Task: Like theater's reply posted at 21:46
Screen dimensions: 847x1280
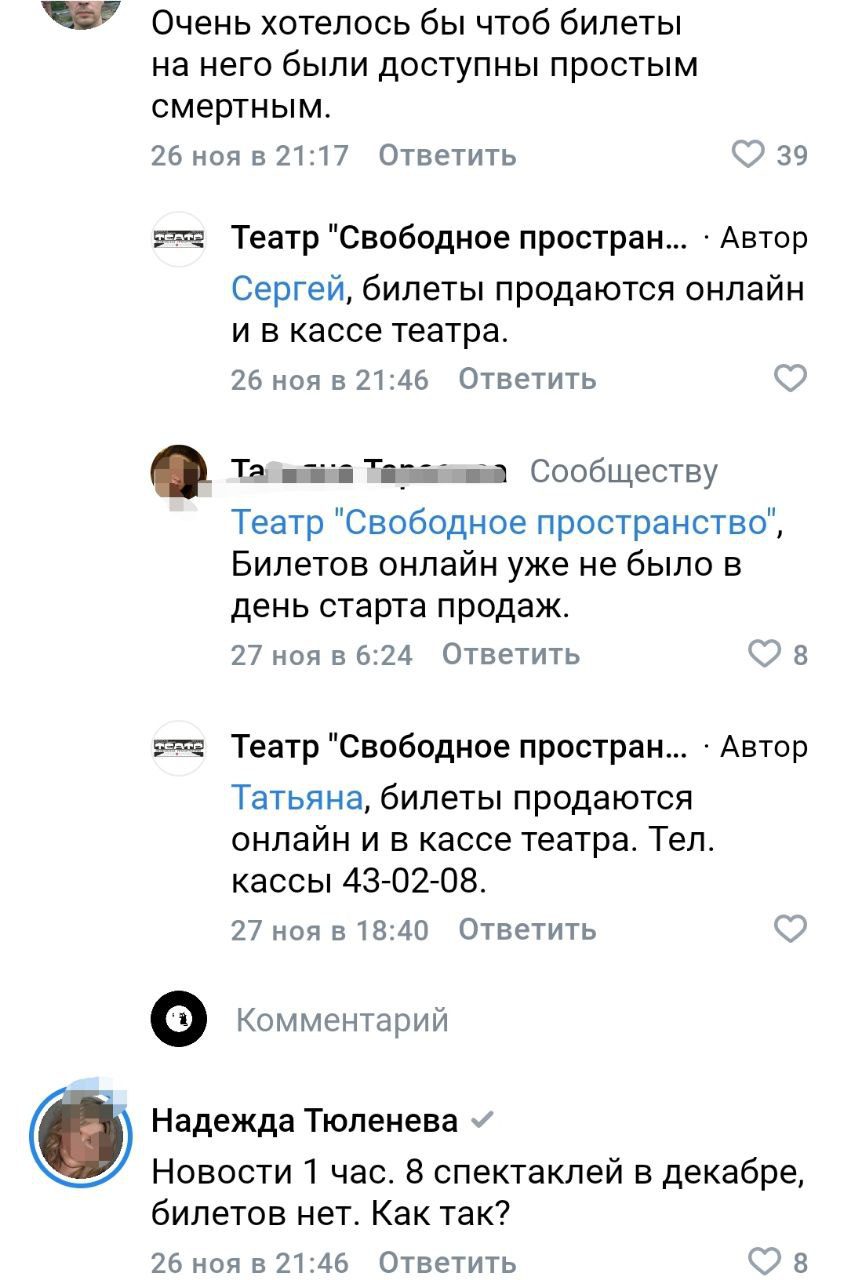Action: (x=790, y=379)
